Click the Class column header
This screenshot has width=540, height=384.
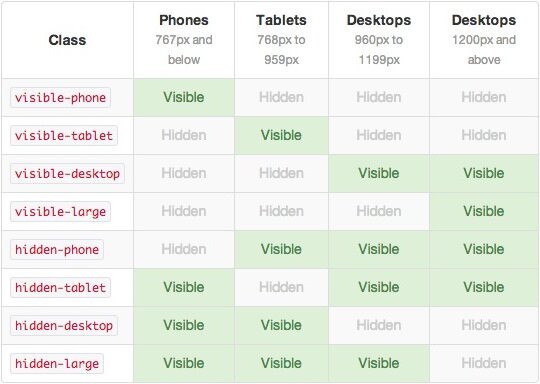tap(67, 40)
